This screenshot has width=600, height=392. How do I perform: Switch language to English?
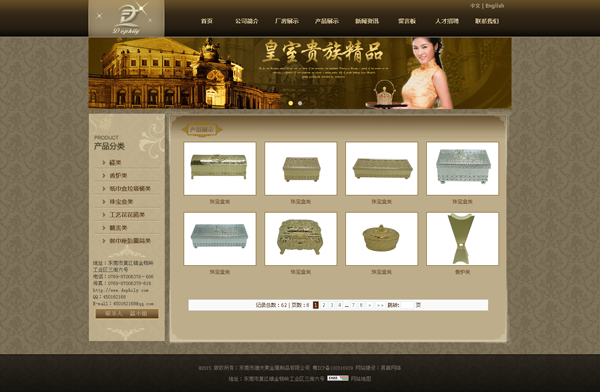(495, 6)
